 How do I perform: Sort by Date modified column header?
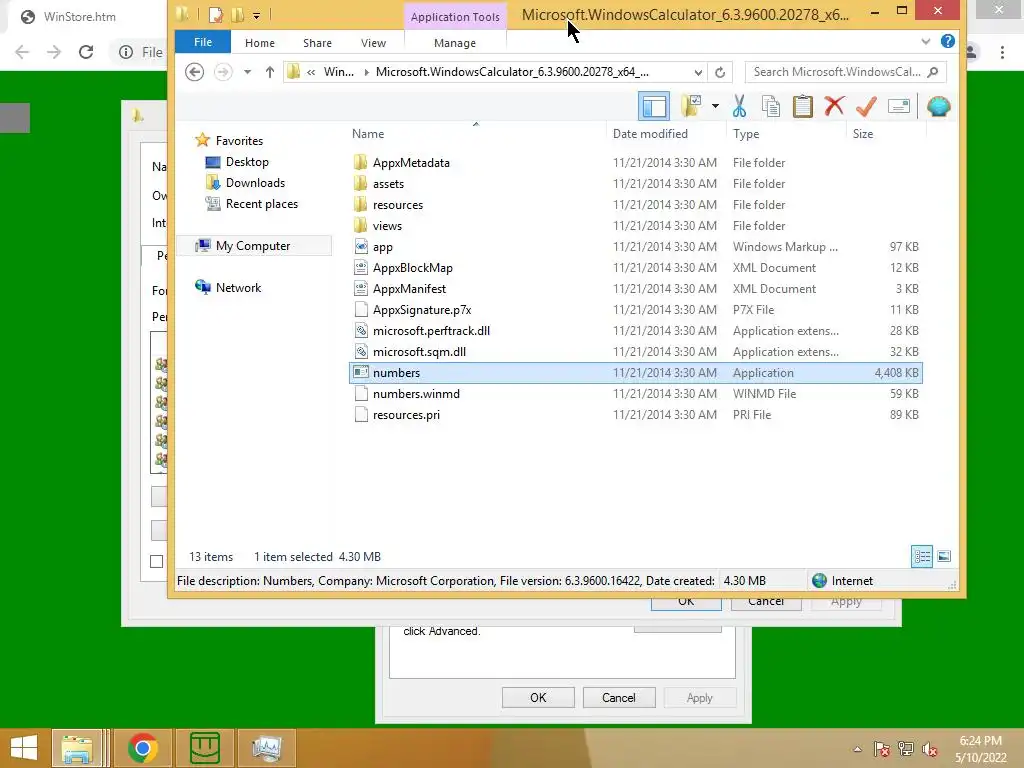point(666,133)
